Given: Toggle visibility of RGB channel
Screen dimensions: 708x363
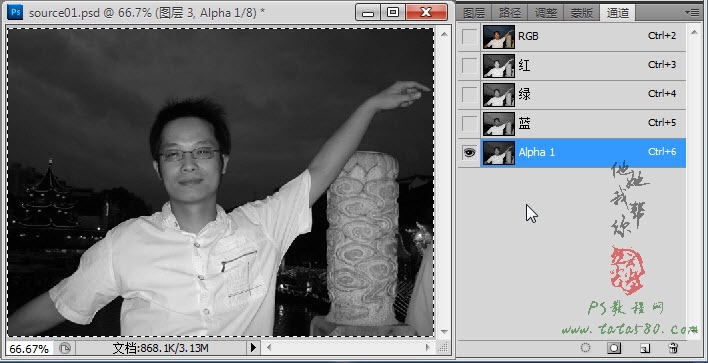Looking at the screenshot, I should coord(470,37).
